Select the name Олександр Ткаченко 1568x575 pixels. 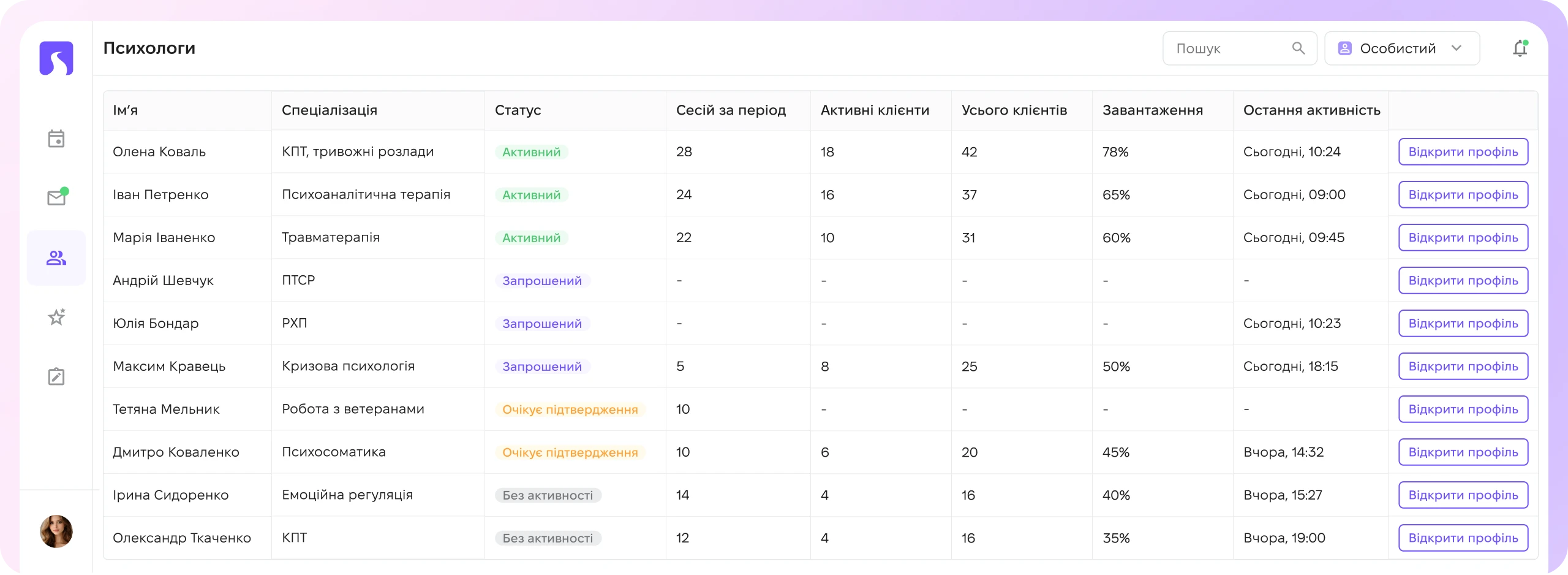(182, 538)
